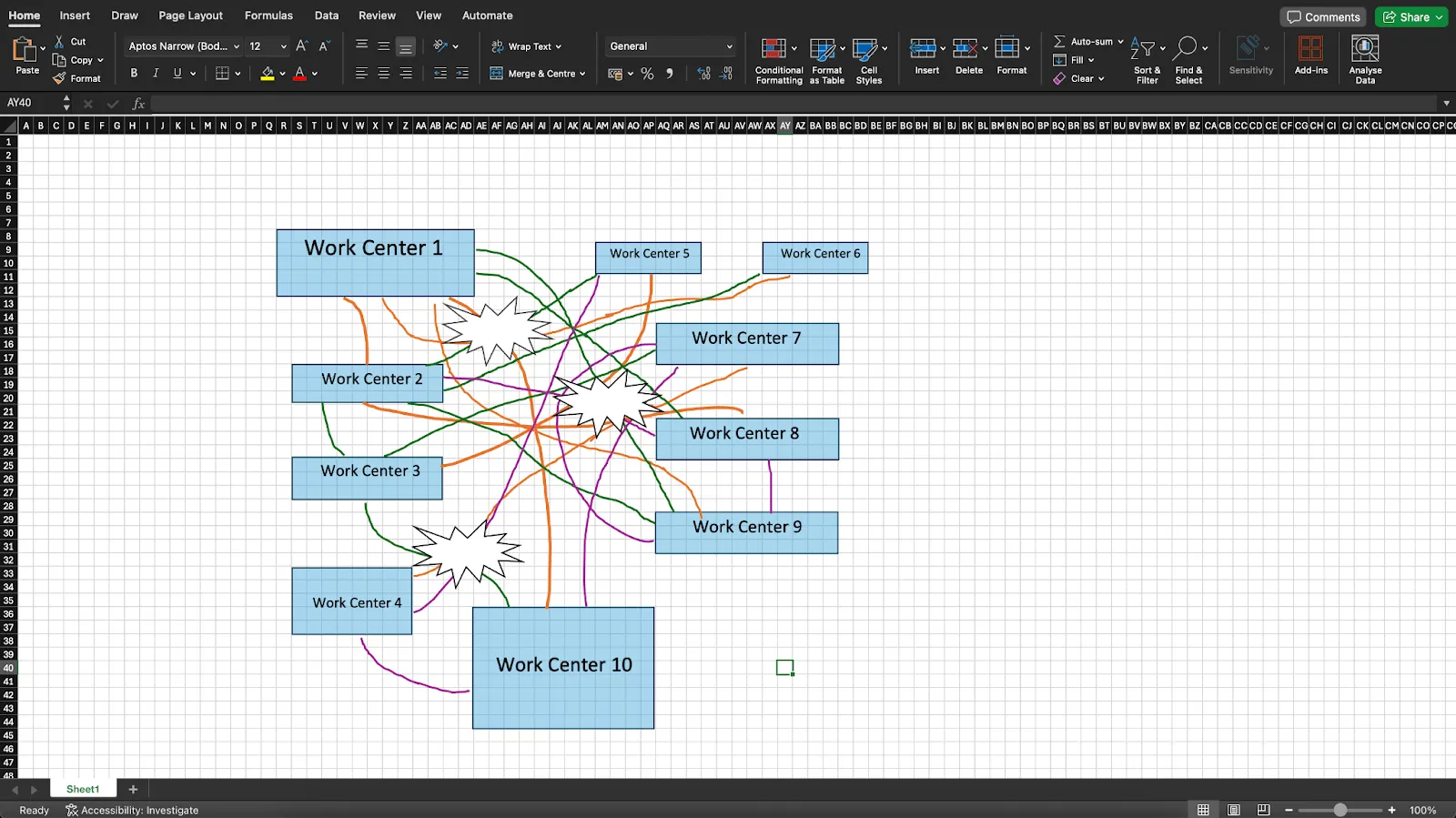
Task: Add a new sheet
Action: pos(133,789)
